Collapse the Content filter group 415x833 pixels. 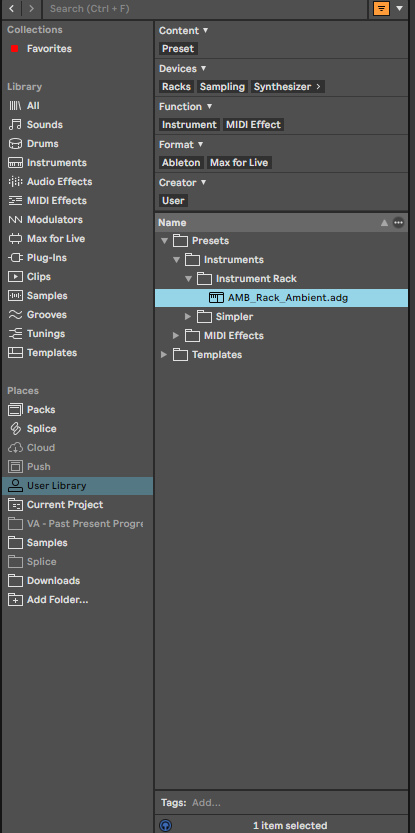tap(206, 31)
